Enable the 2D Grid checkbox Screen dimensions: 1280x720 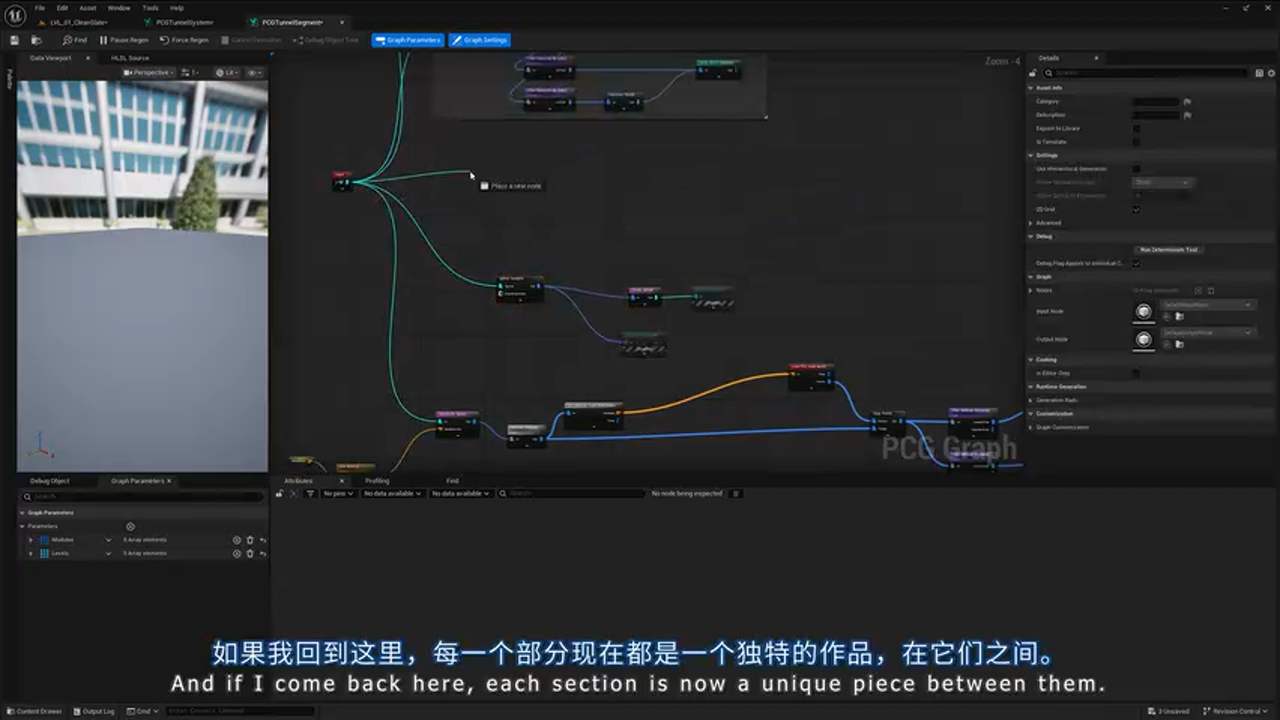[x=1135, y=209]
